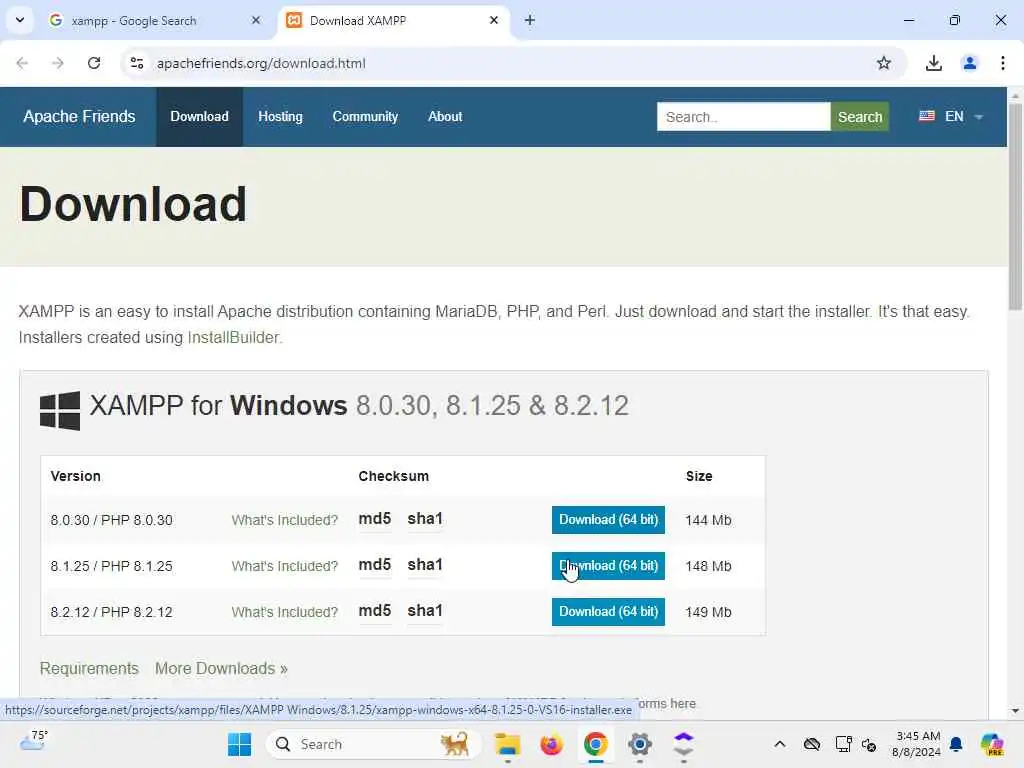Click the 144 Mb size cell
Image resolution: width=1024 pixels, height=768 pixels.
pos(708,520)
